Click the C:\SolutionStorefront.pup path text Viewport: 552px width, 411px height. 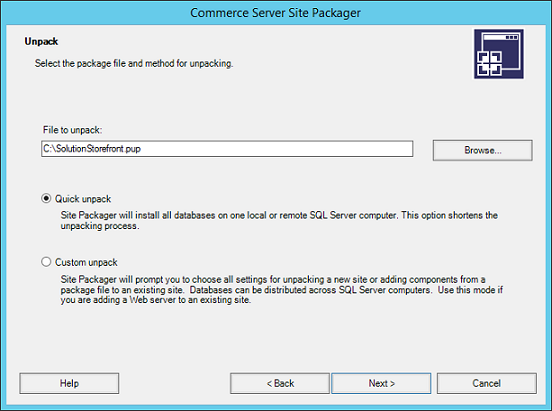click(92, 149)
